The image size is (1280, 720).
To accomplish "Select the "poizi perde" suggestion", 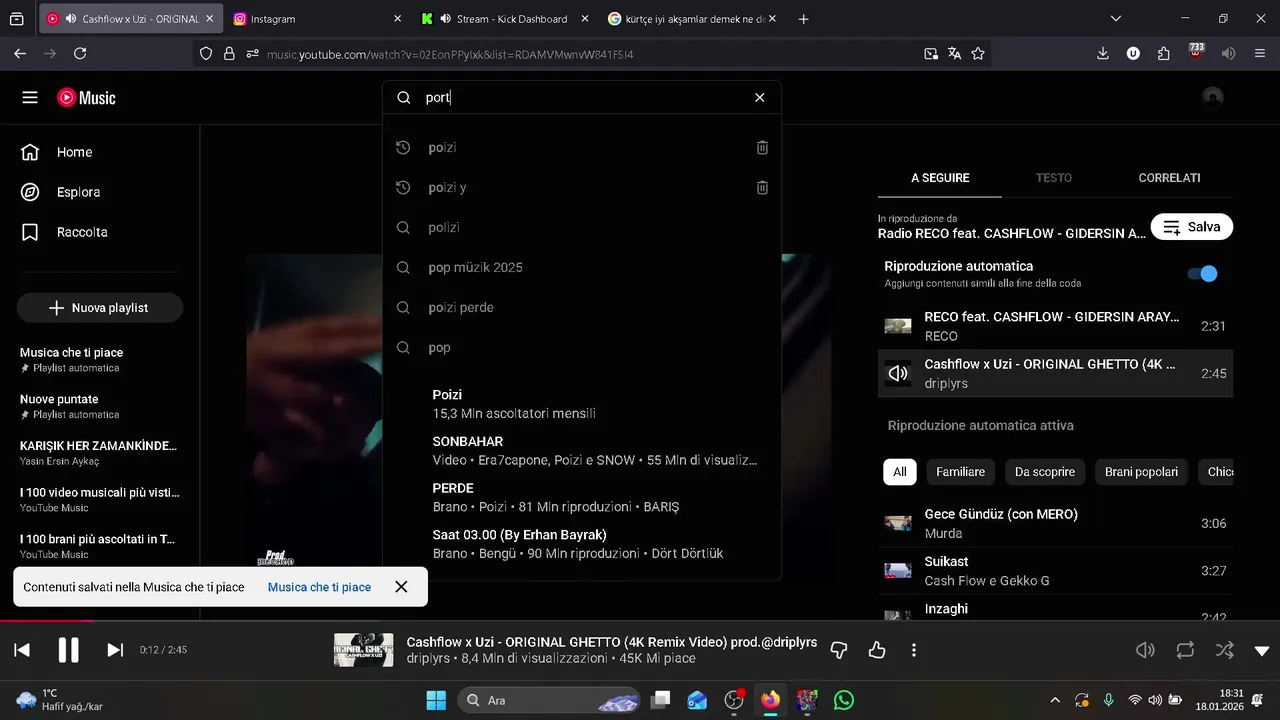I will [582, 307].
